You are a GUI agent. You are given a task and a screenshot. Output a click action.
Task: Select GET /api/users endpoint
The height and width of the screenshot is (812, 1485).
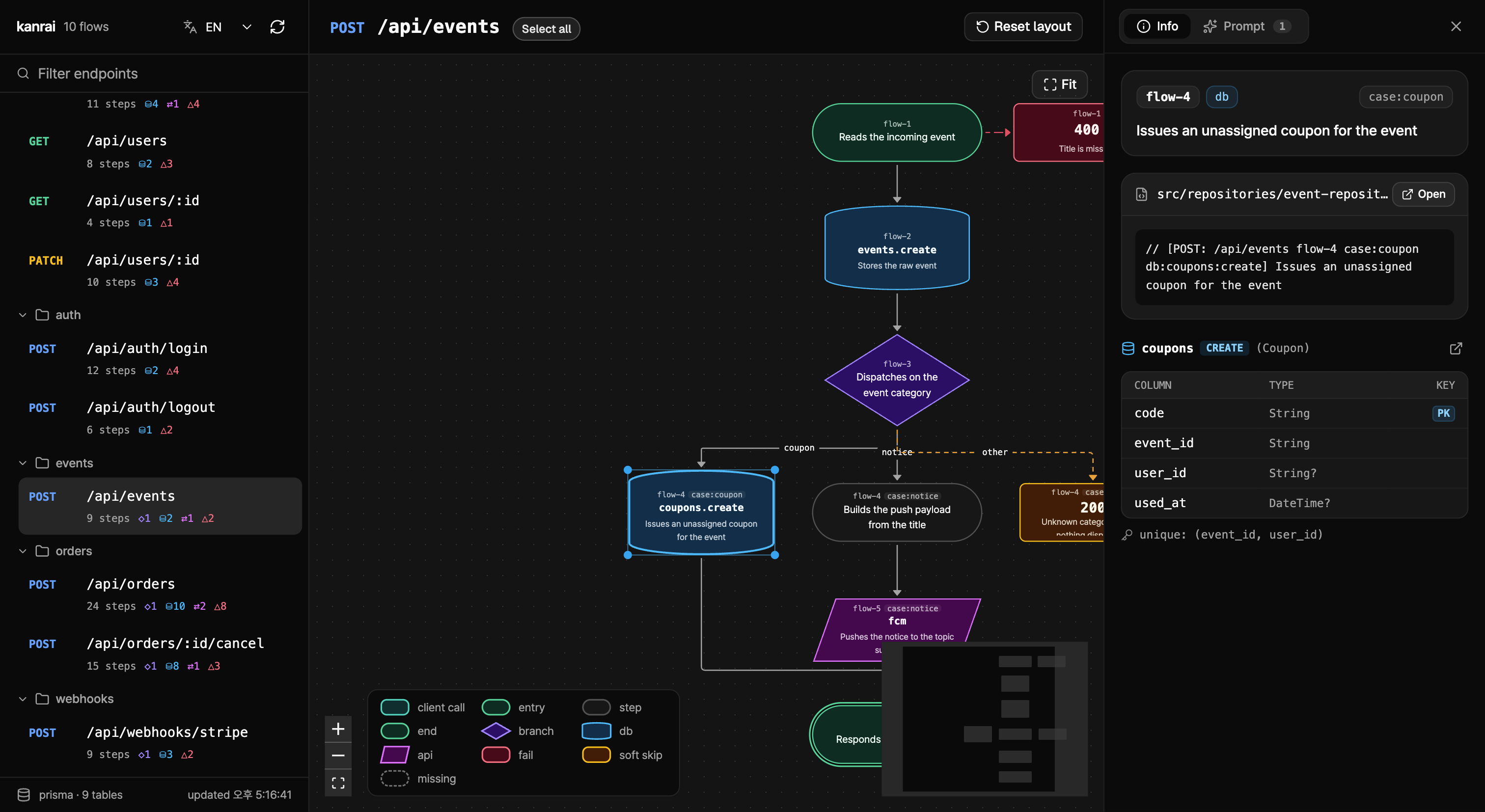click(160, 151)
